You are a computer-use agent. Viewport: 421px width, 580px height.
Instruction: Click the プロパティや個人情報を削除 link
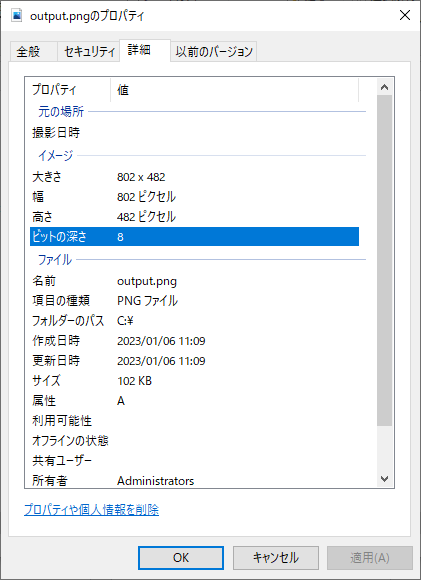(x=91, y=510)
